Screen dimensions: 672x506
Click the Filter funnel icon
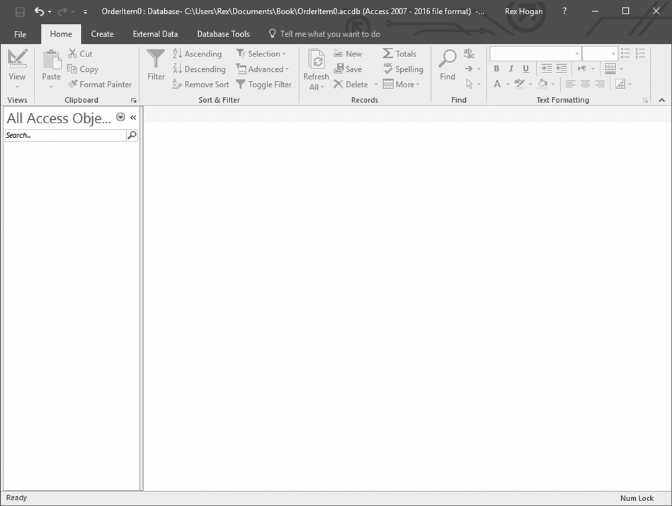(156, 59)
